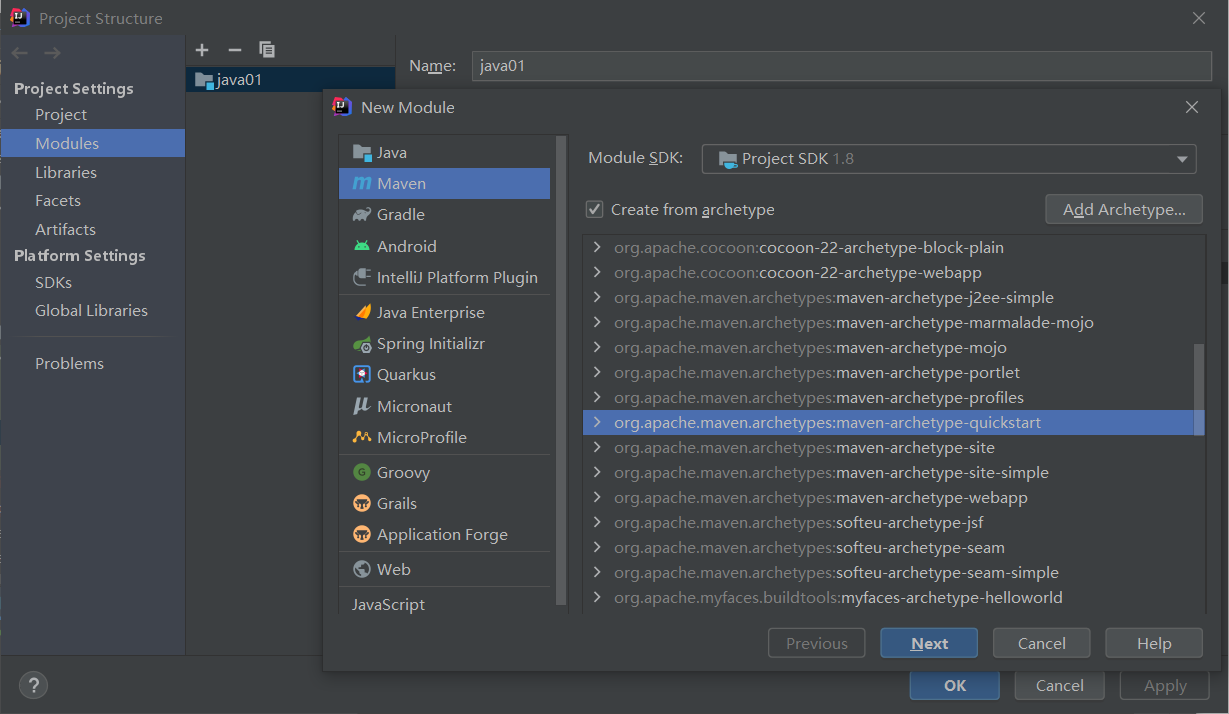The height and width of the screenshot is (714, 1229).
Task: Click the Maven module type icon
Action: pyautogui.click(x=361, y=183)
